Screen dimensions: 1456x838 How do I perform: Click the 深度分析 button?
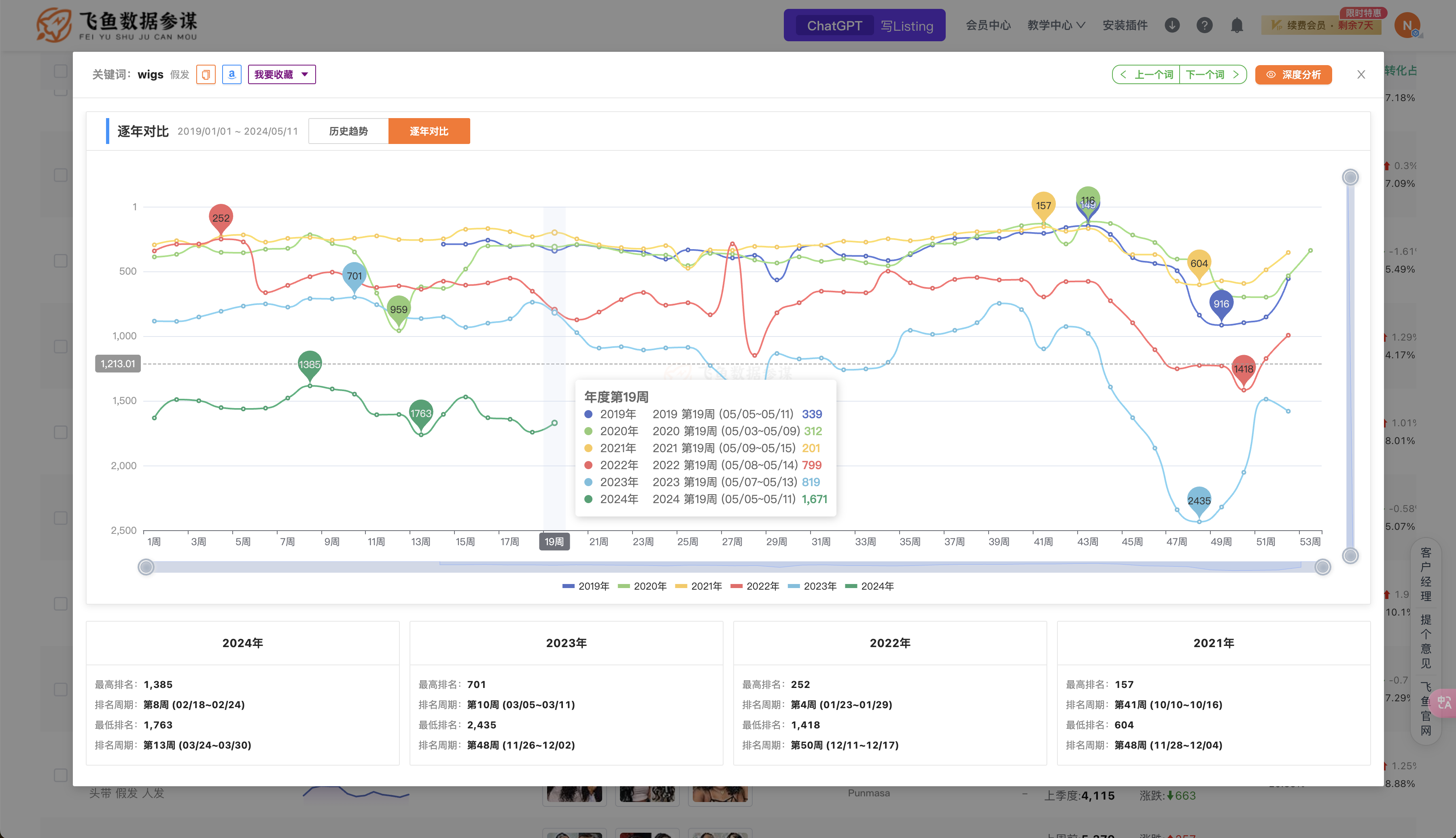coord(1293,74)
